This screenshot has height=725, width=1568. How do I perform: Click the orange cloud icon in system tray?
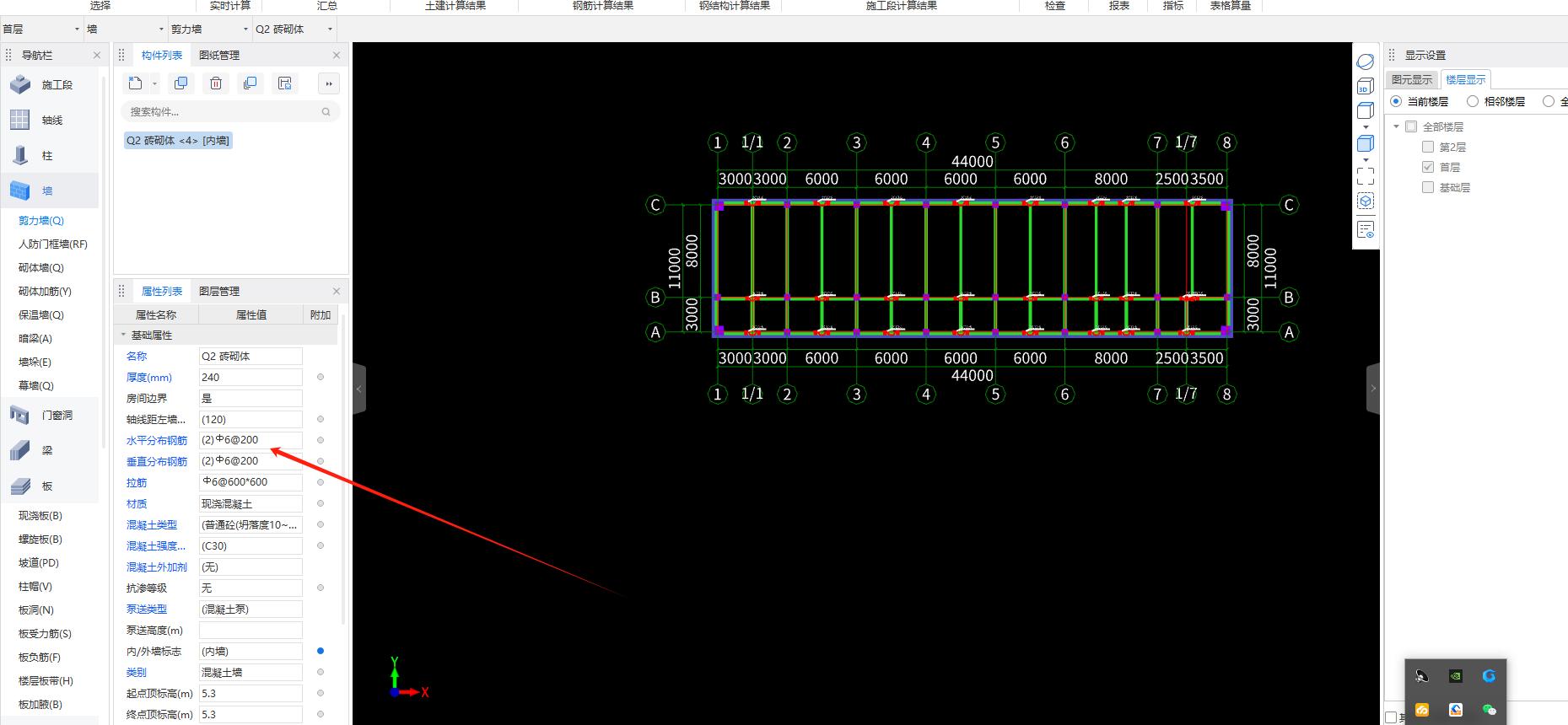click(1422, 710)
